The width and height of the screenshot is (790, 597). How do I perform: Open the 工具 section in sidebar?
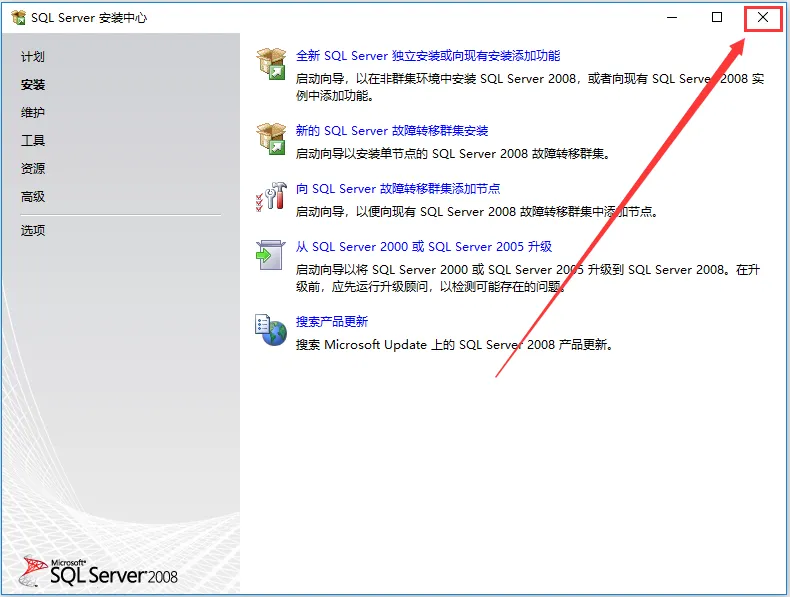33,141
